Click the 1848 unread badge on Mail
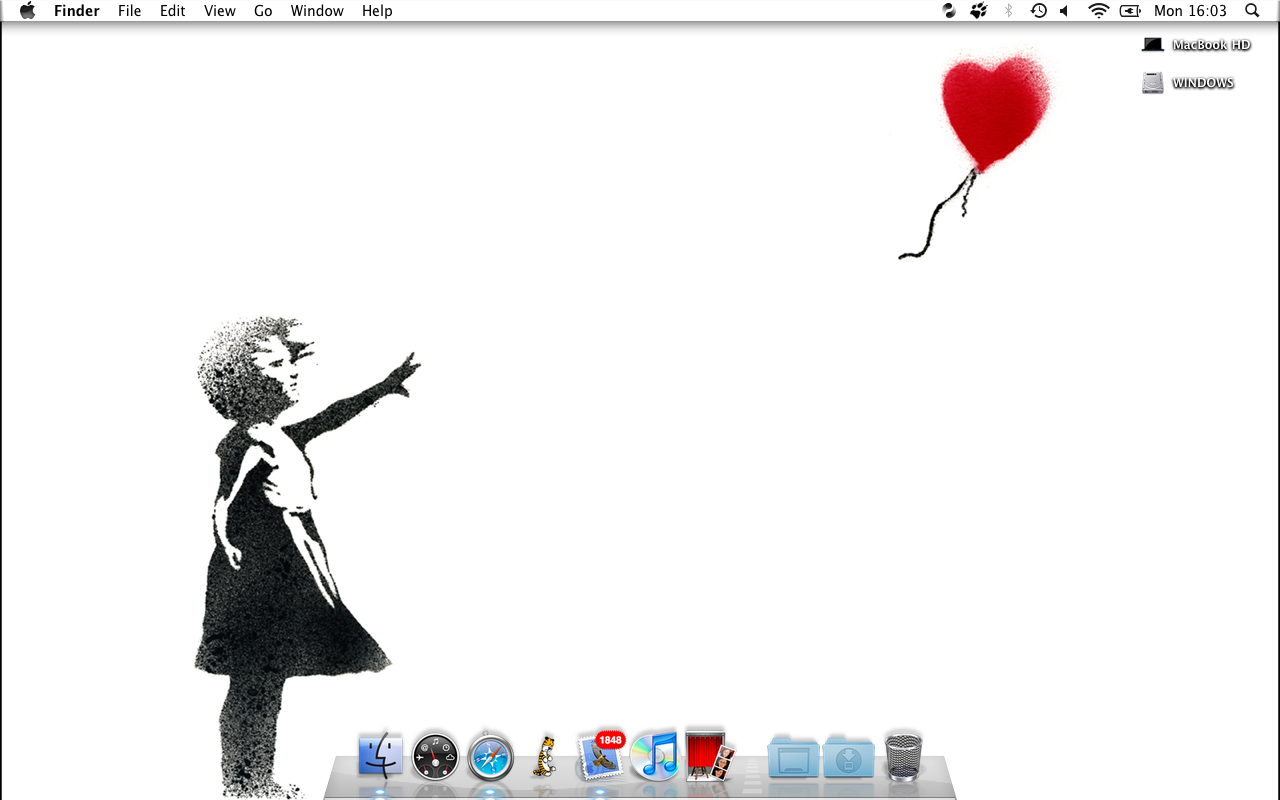 (610, 740)
